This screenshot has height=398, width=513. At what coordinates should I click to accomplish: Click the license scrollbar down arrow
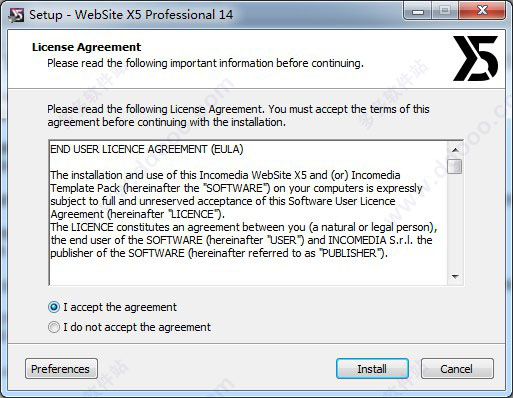click(x=455, y=277)
